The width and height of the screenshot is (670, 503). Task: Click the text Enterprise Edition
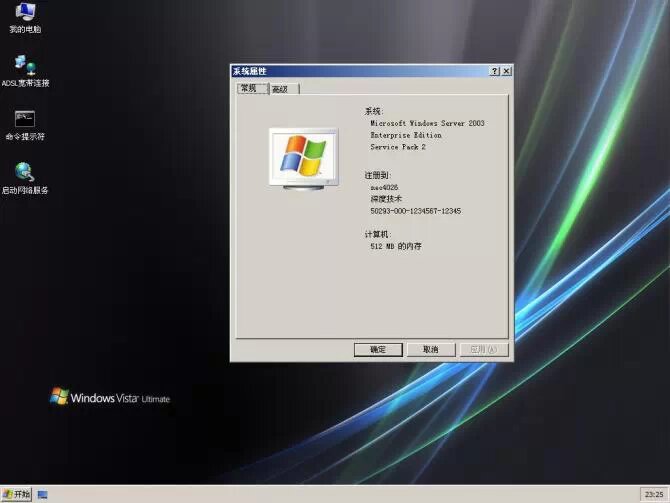pyautogui.click(x=406, y=135)
